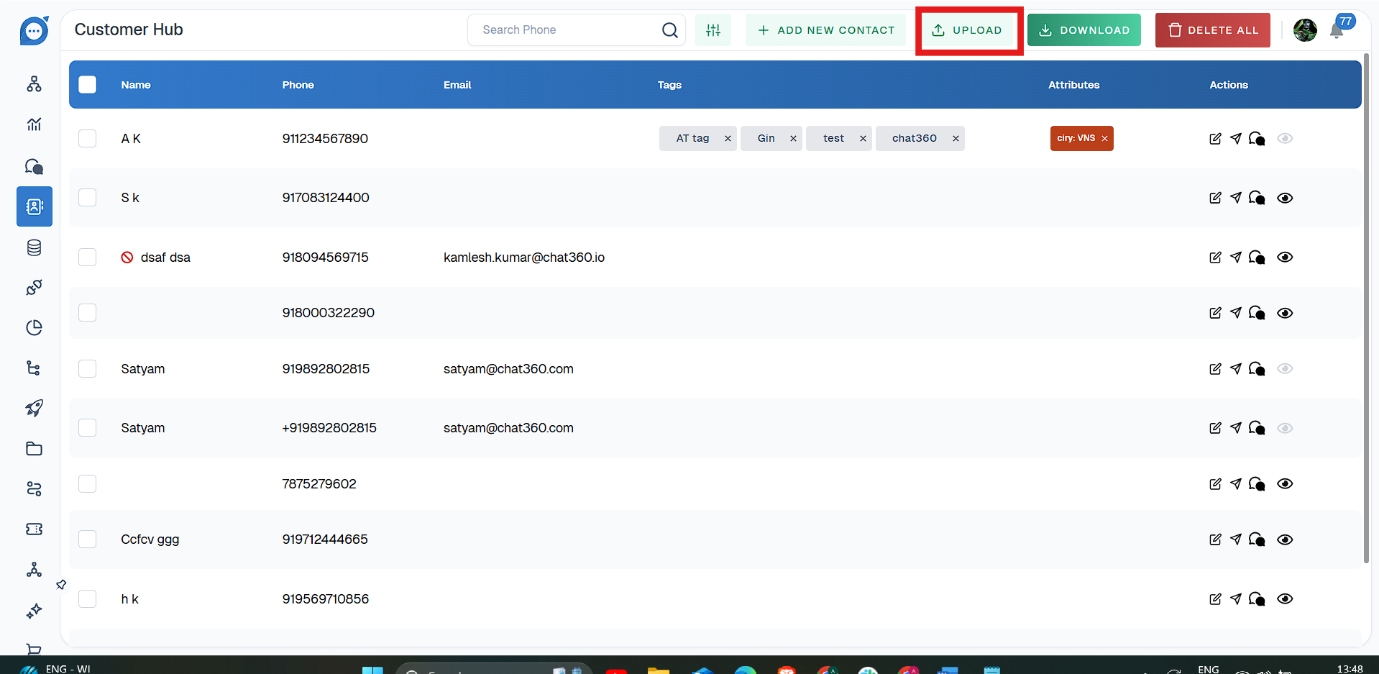Click the folder icon in sidebar
Viewport: 1379px width, 674px height.
(x=34, y=448)
